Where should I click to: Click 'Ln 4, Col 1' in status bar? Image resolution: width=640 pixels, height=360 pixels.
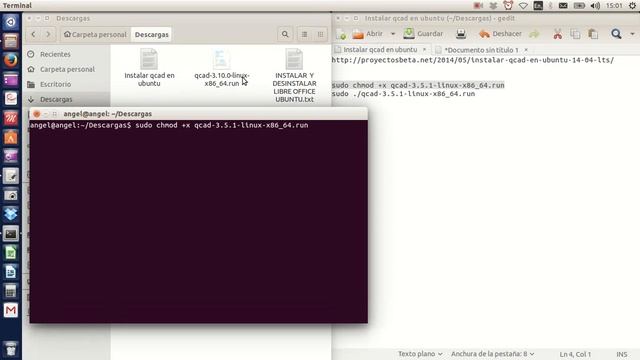point(575,354)
